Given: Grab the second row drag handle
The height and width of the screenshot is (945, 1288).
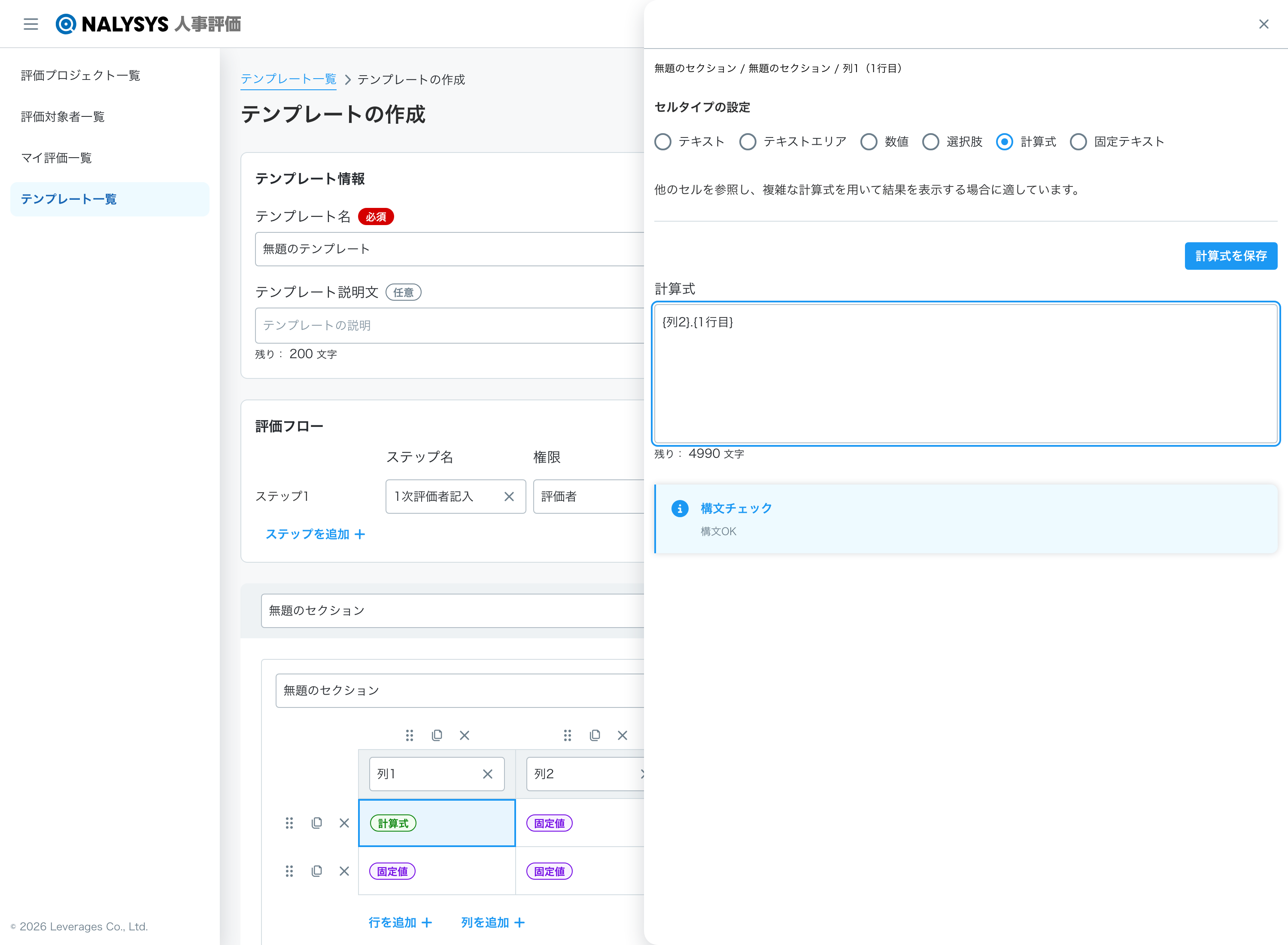Looking at the screenshot, I should 289,871.
